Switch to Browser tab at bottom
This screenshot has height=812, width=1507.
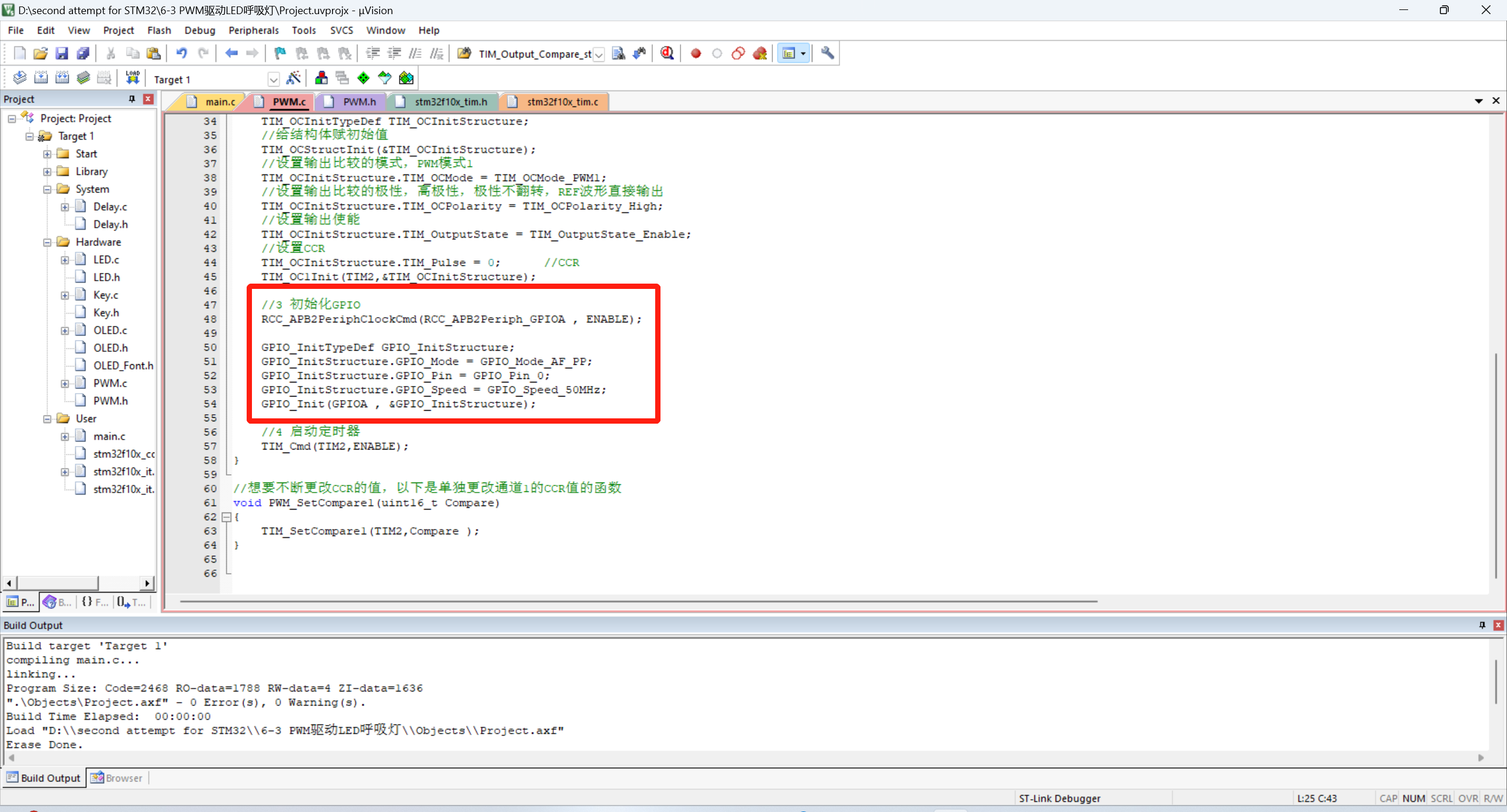click(x=117, y=778)
